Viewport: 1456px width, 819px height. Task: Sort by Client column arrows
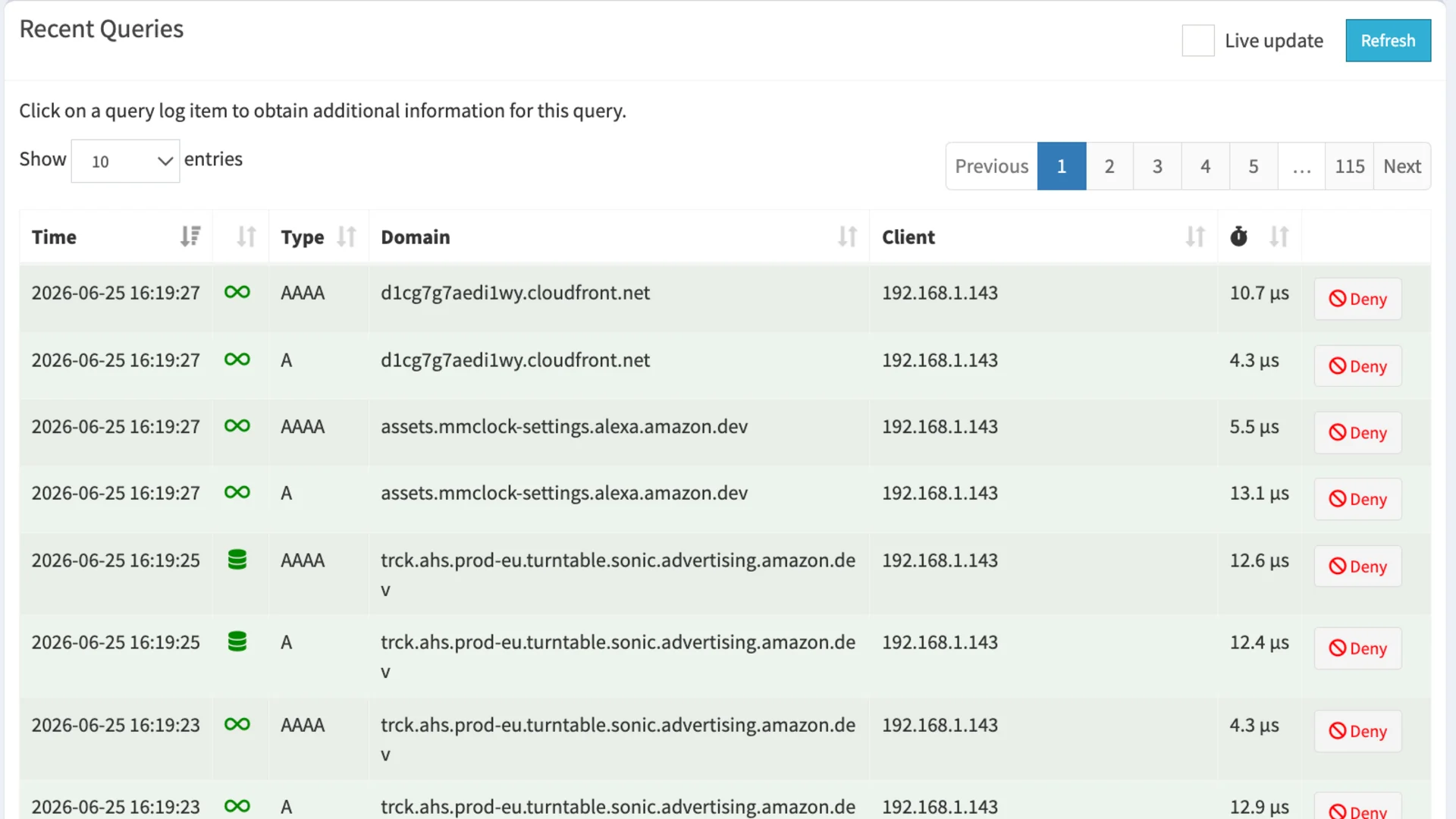pyautogui.click(x=1195, y=237)
